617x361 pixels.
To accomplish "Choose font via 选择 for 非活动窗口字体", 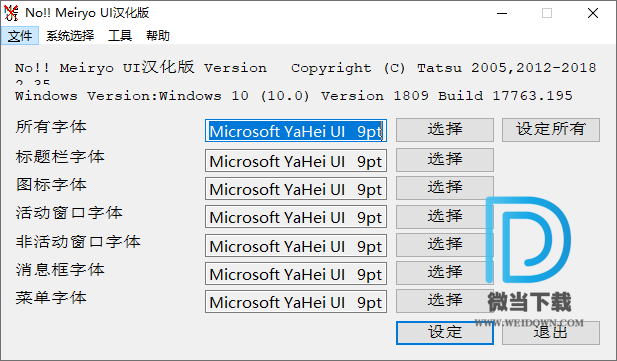I will [x=445, y=244].
